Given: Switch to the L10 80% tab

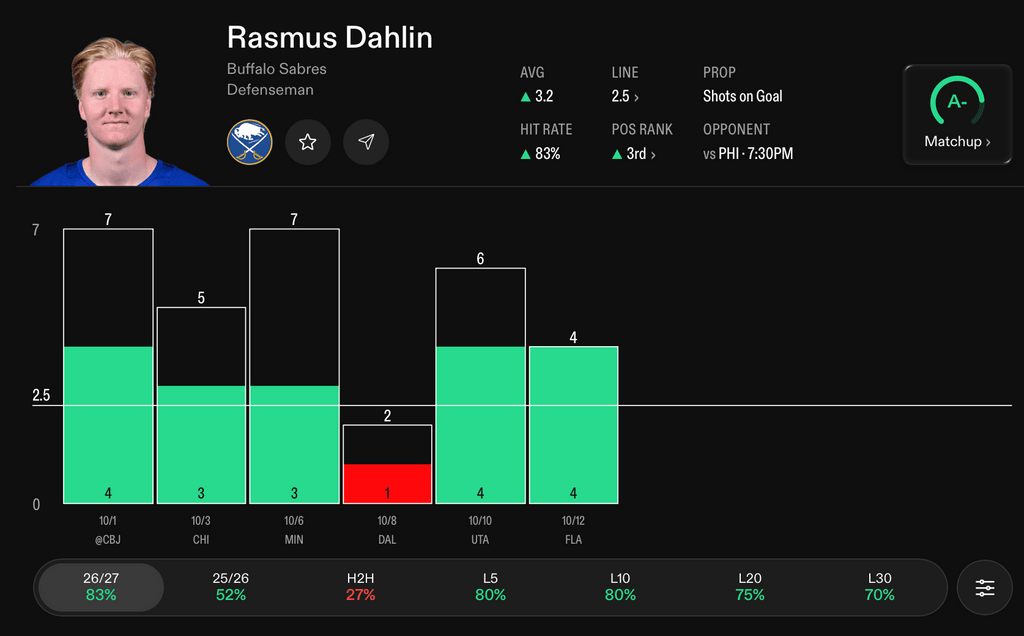Looking at the screenshot, I should [620, 587].
